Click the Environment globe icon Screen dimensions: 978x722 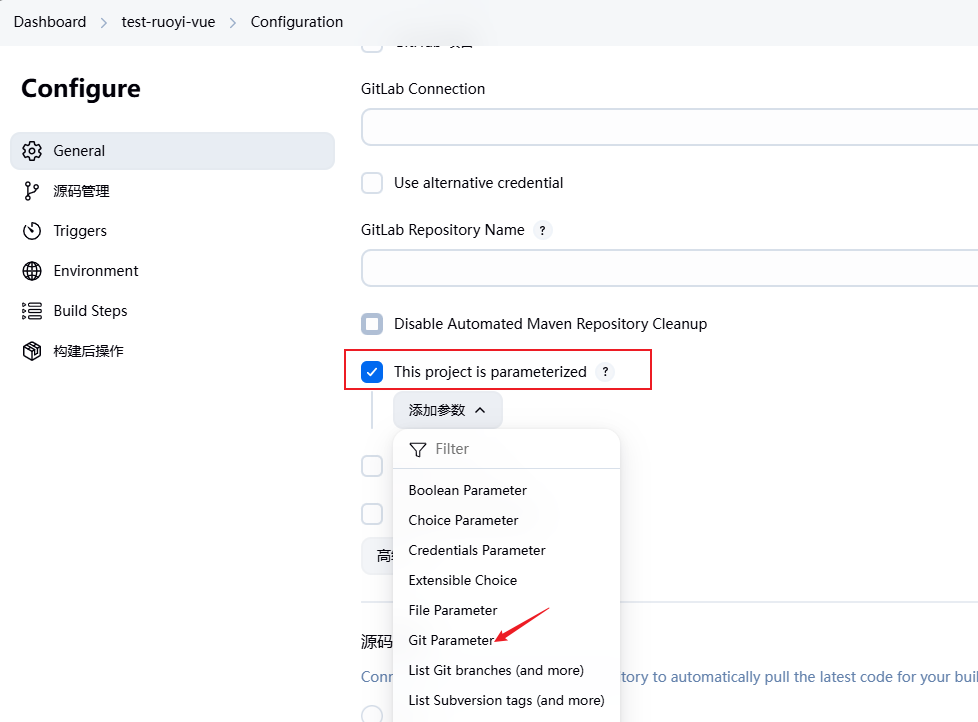click(32, 271)
